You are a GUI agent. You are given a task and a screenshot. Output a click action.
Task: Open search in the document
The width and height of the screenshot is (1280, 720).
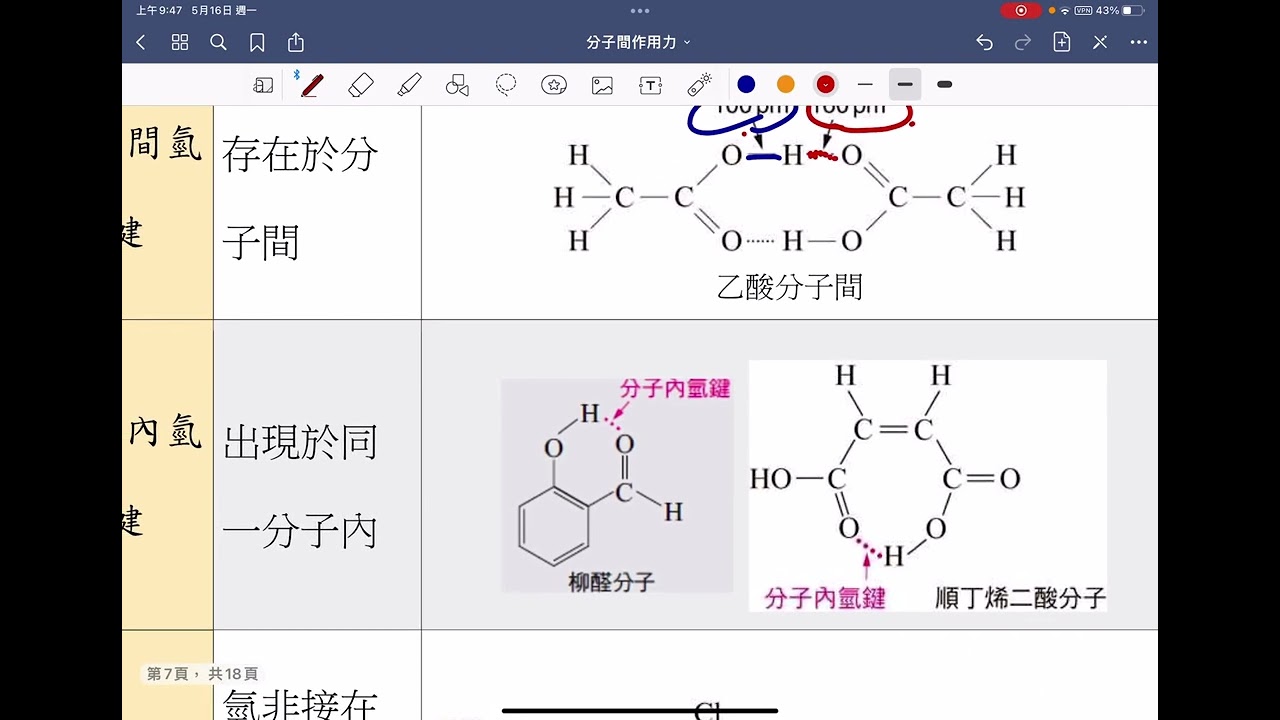[x=218, y=42]
